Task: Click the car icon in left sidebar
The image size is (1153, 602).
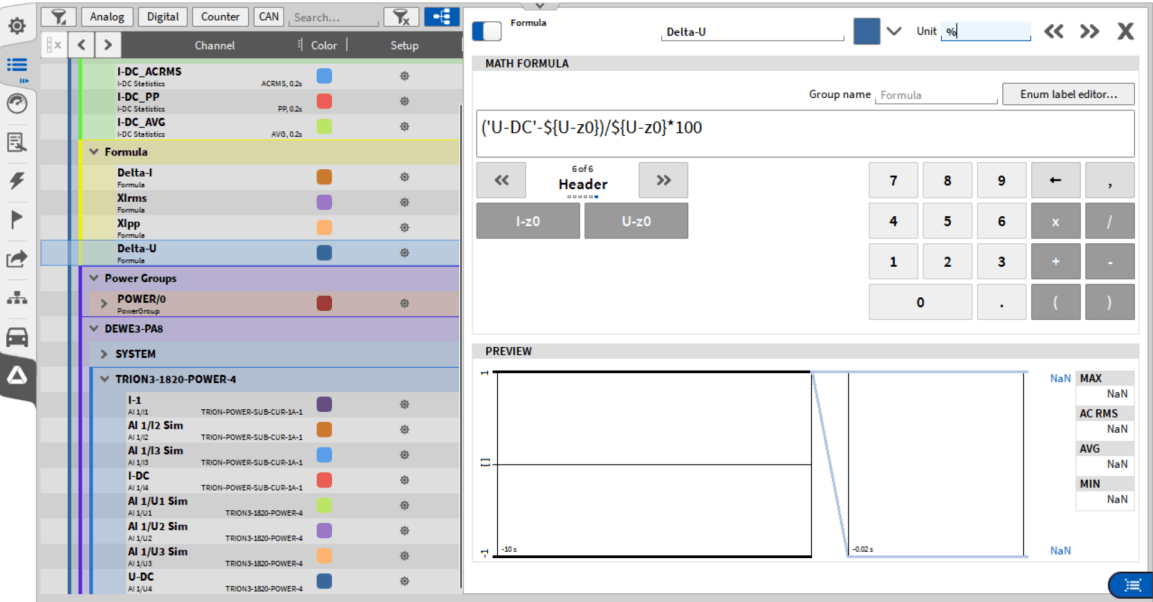Action: click(17, 337)
